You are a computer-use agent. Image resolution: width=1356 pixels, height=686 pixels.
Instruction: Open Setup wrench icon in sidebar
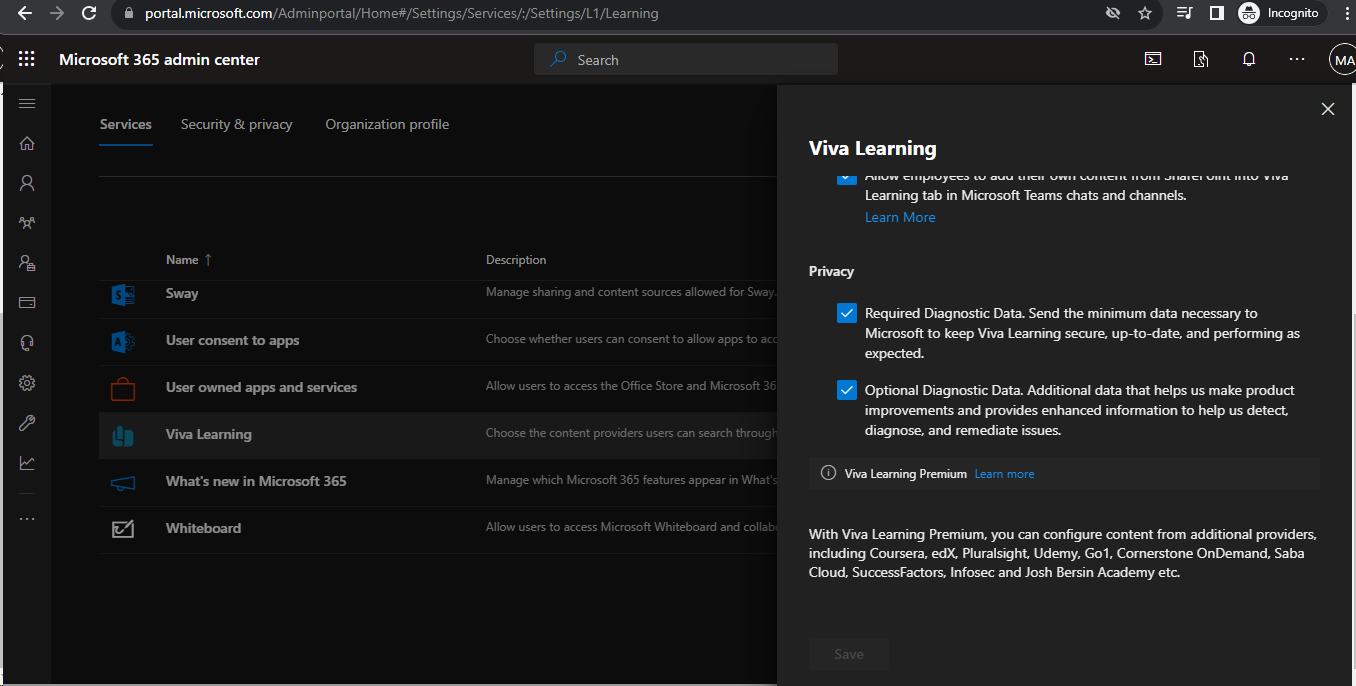(x=27, y=423)
